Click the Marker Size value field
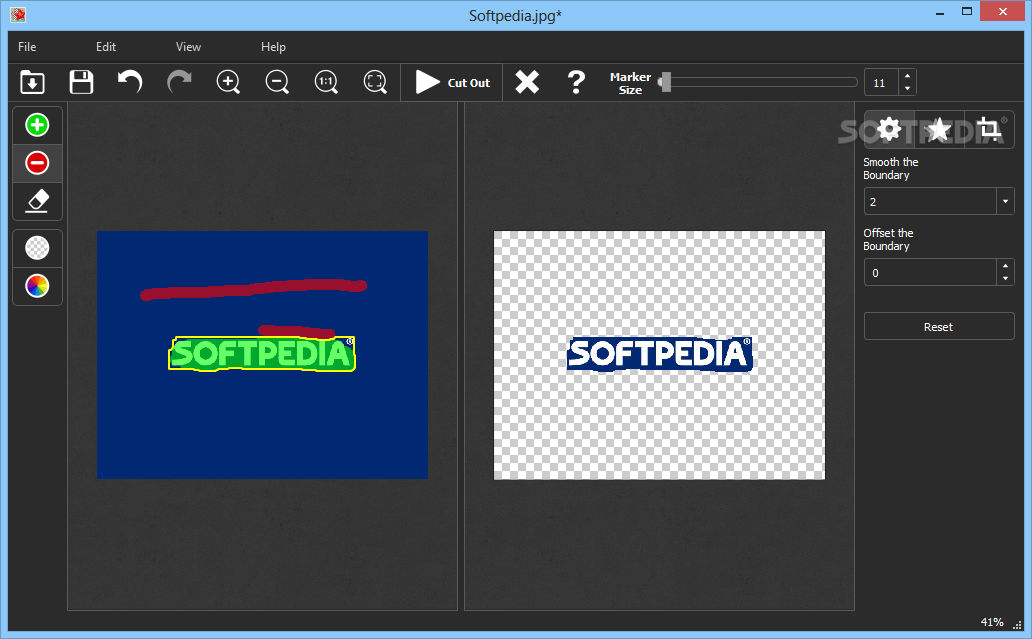This screenshot has height=639, width=1032. click(x=881, y=83)
